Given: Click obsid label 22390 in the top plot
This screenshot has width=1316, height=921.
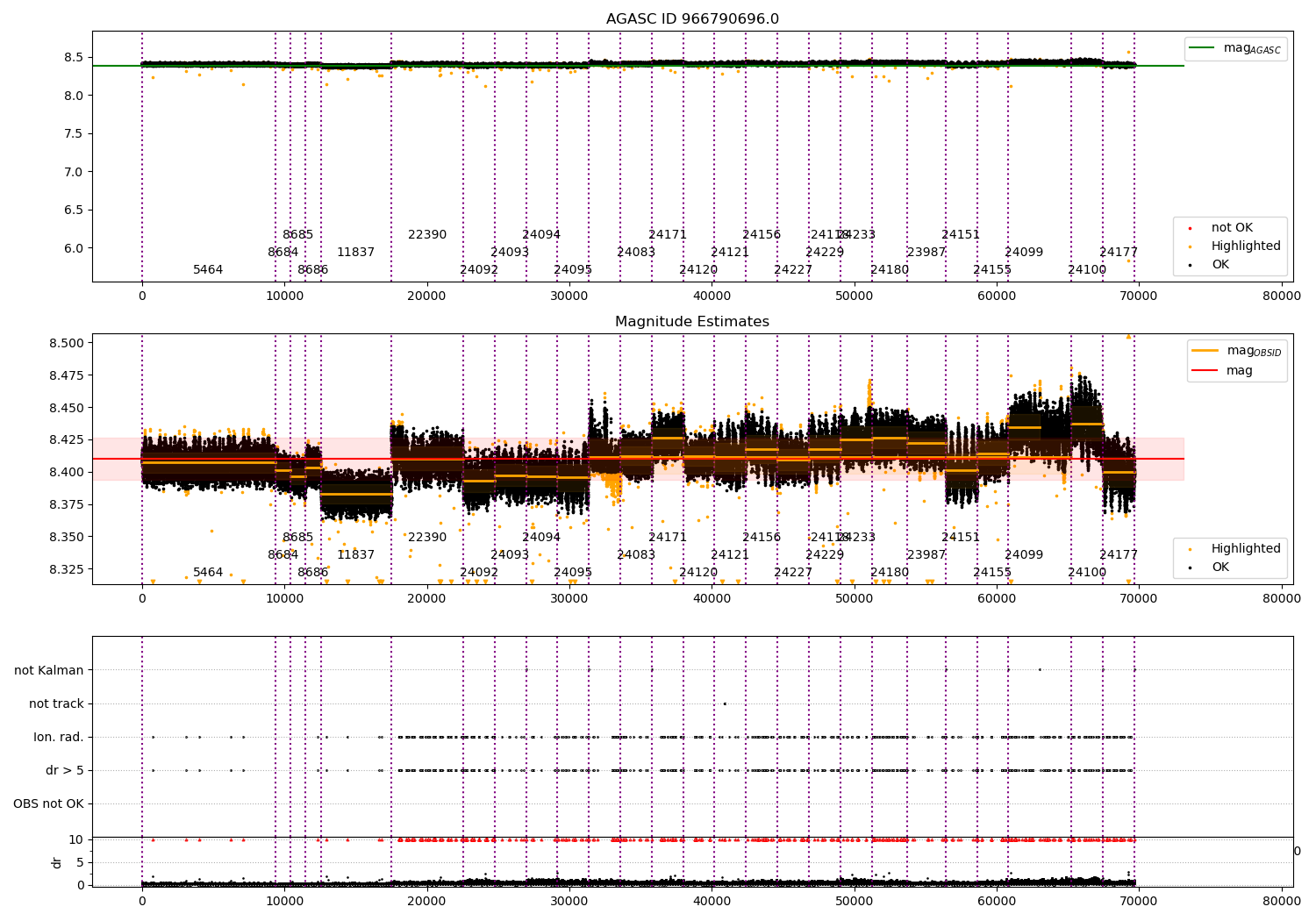Looking at the screenshot, I should (x=427, y=234).
